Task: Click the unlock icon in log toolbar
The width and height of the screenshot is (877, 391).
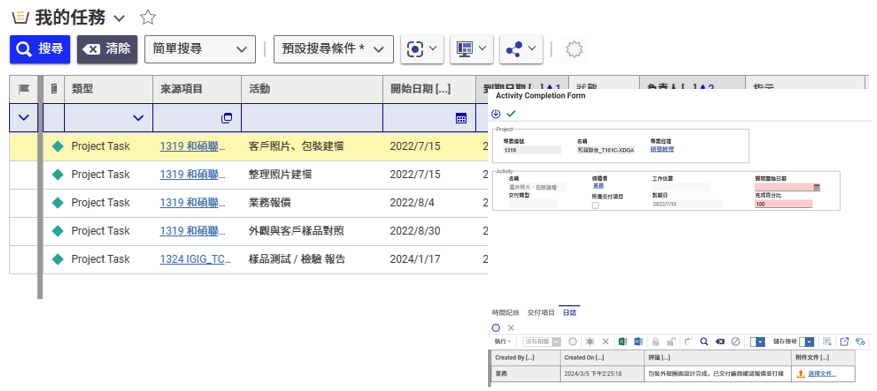Action: coord(671,341)
